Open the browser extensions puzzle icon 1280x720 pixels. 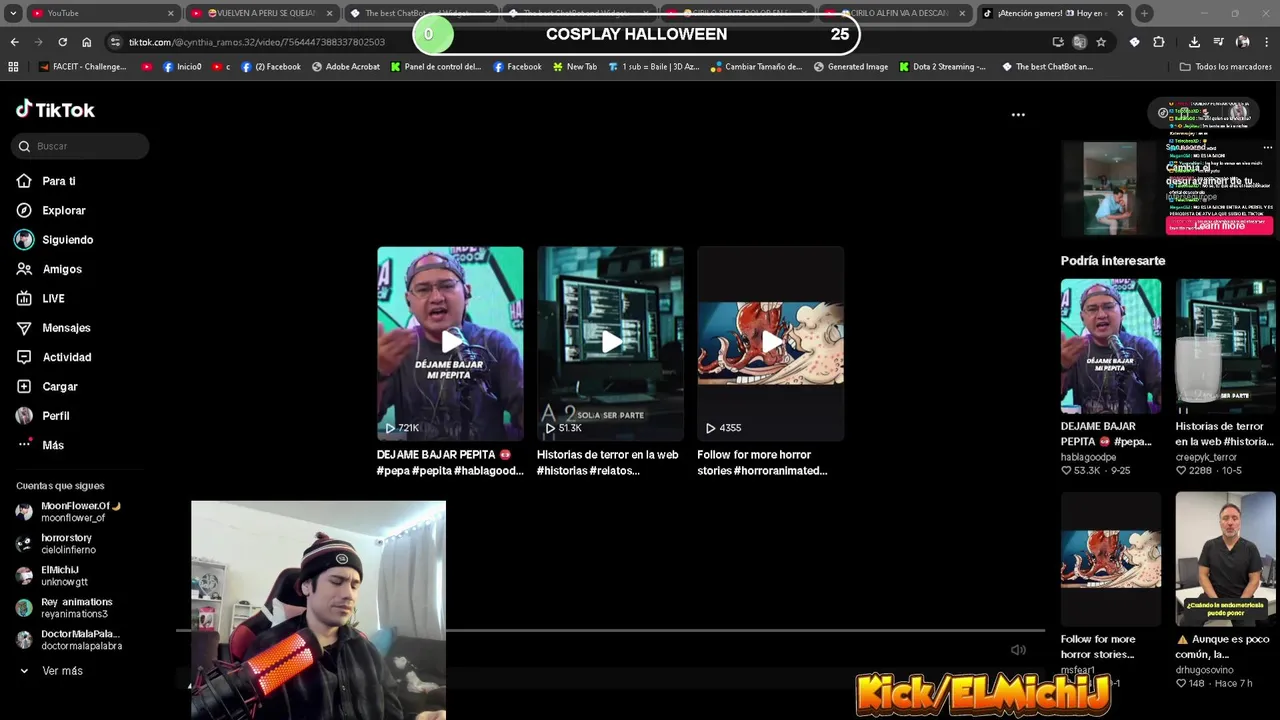pyautogui.click(x=1159, y=42)
